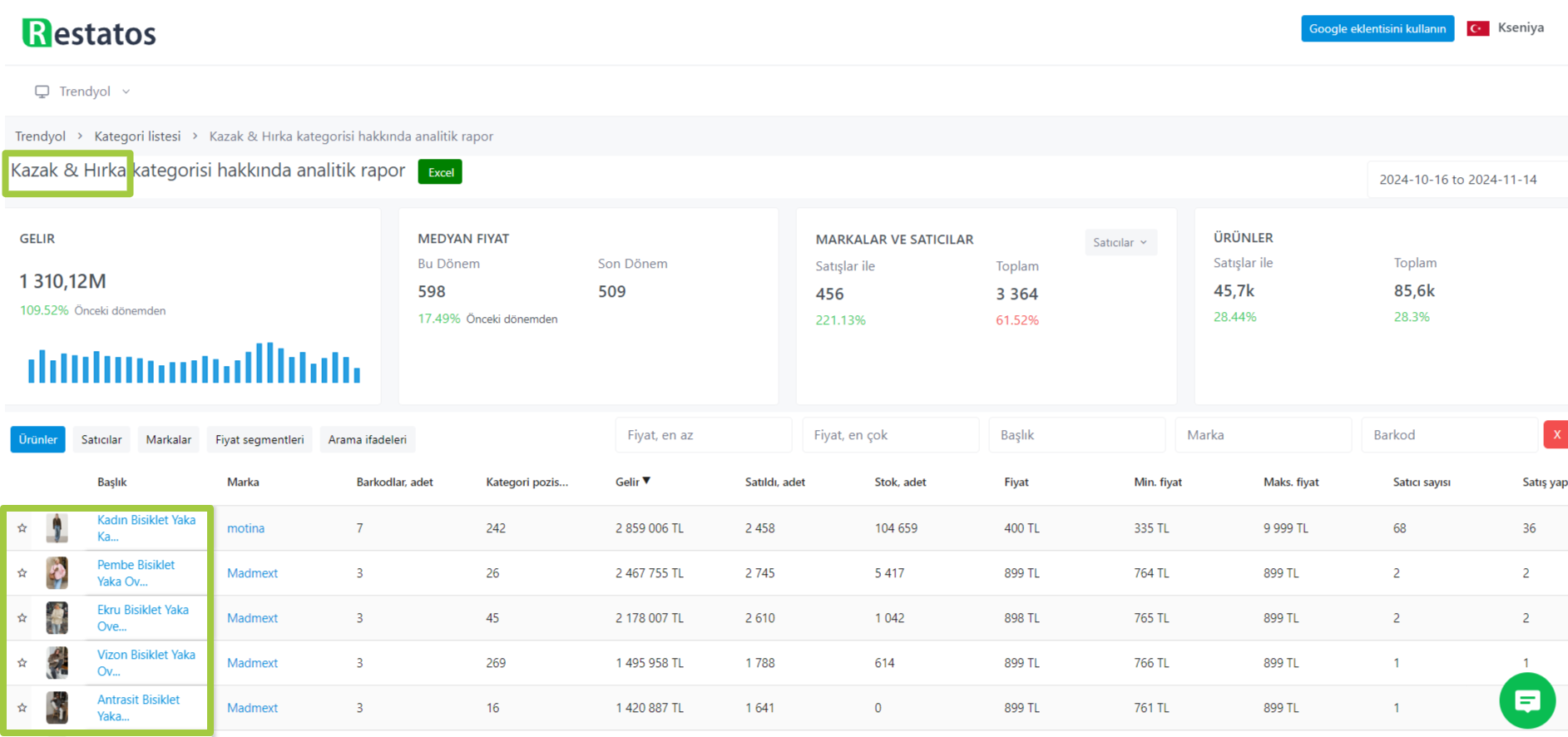1568x737 pixels.
Task: Open thumbnail of Kadın Bisiklet Yaka product
Action: pos(57,528)
